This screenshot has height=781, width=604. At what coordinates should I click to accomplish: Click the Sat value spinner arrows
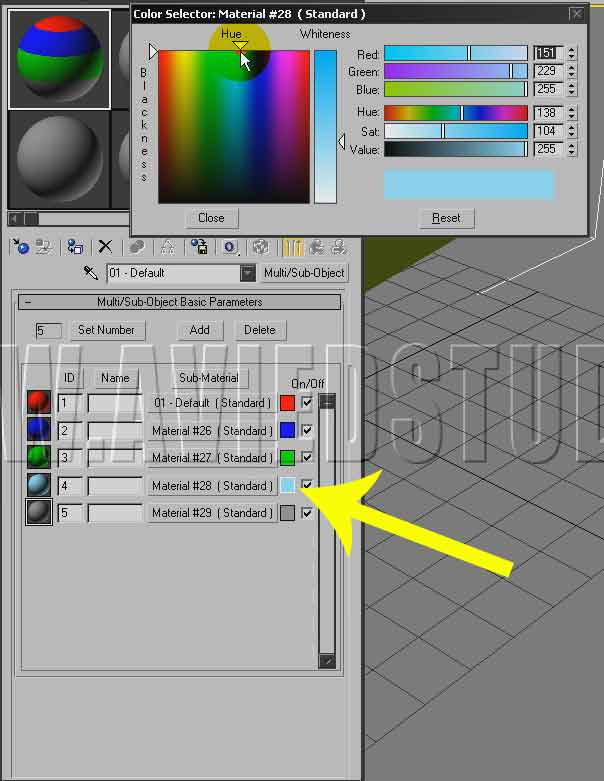(x=572, y=131)
